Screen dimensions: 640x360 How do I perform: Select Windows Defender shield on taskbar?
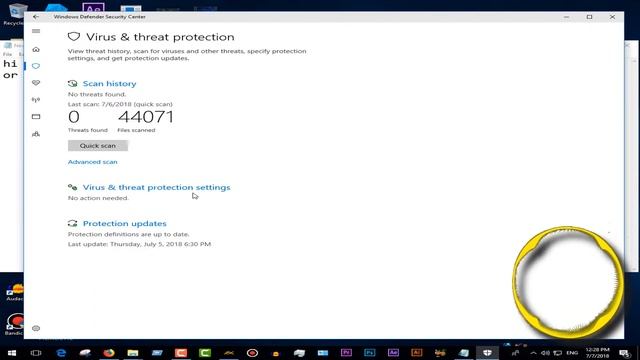tap(487, 353)
